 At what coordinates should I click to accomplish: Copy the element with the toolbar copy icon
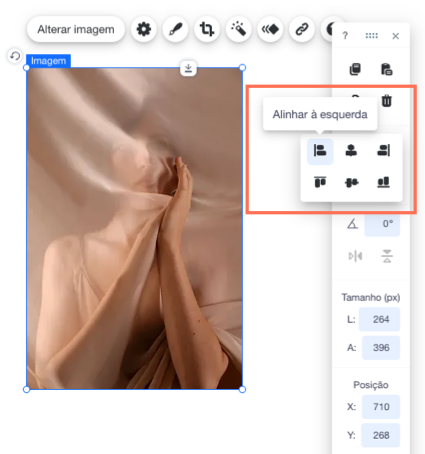(355, 69)
